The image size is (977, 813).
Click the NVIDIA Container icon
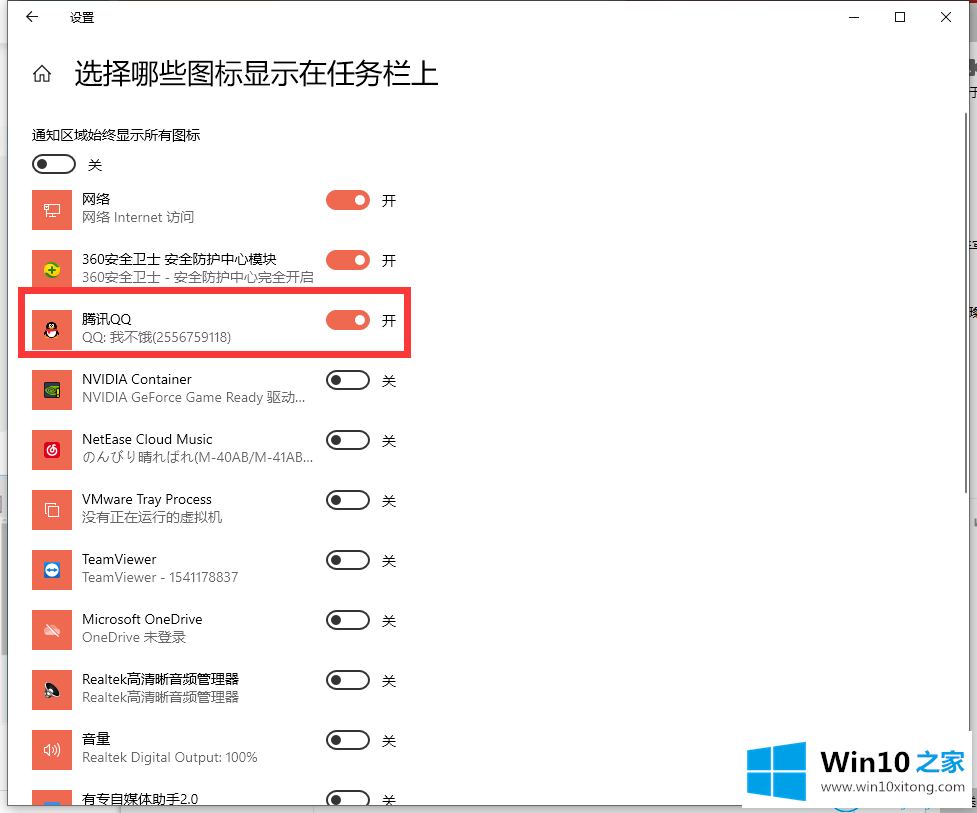[52, 390]
